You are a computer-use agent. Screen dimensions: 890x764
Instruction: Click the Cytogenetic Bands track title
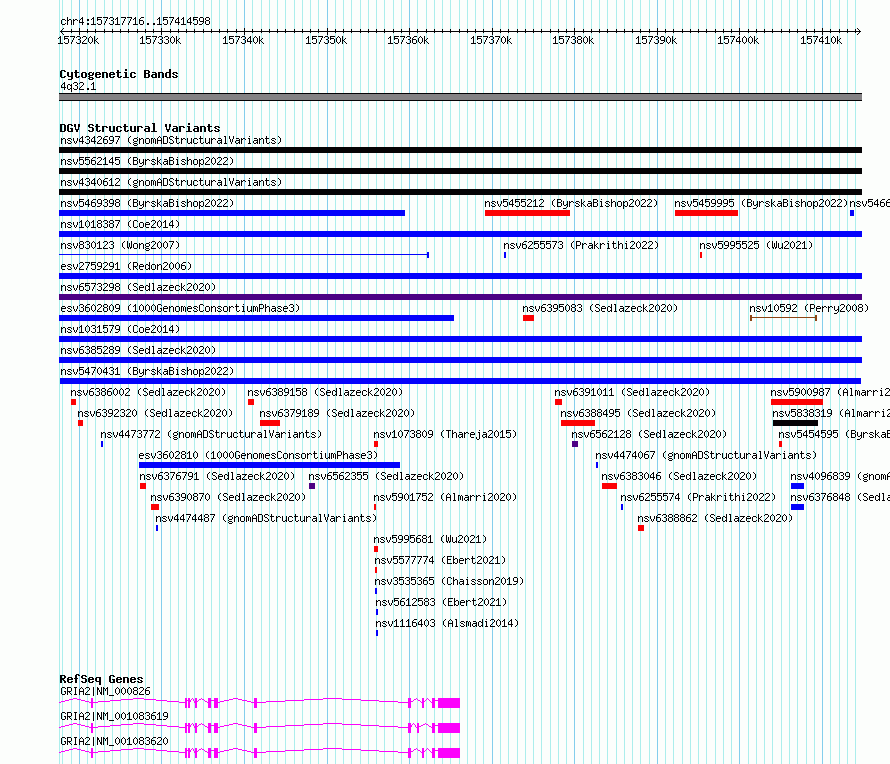pyautogui.click(x=119, y=74)
